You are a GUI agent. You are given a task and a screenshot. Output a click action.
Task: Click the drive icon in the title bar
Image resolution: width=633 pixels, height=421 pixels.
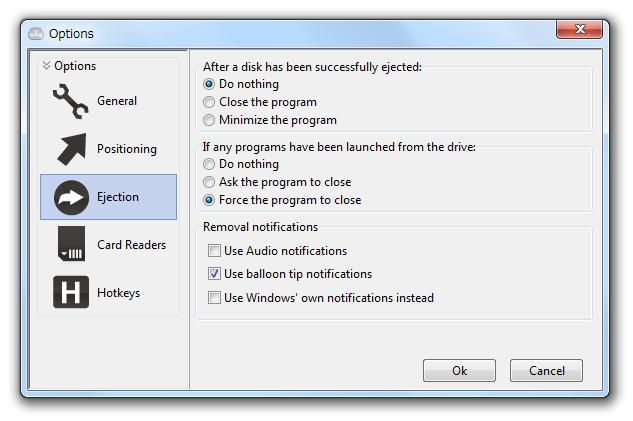[x=36, y=34]
